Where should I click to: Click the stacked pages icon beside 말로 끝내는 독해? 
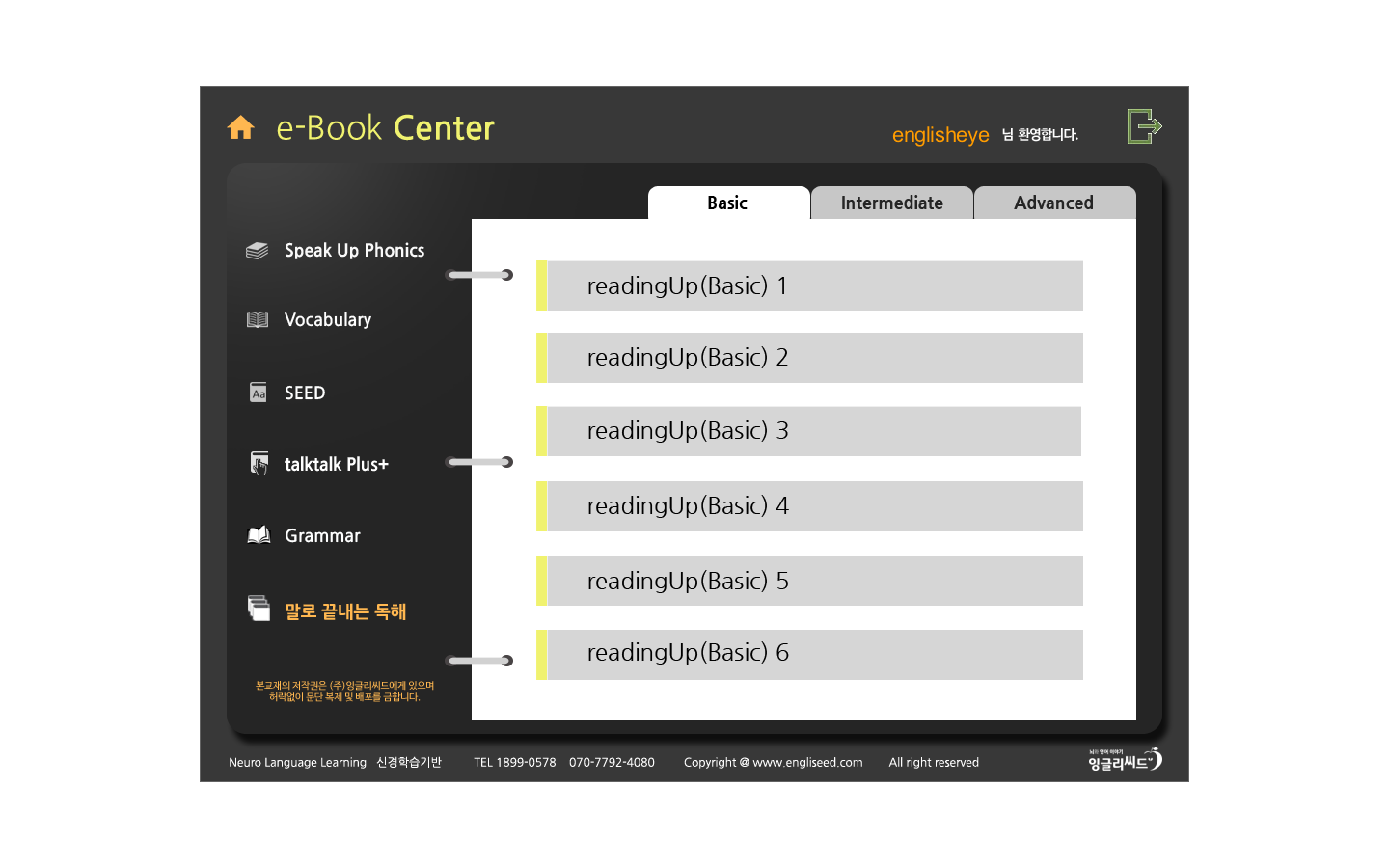click(259, 609)
